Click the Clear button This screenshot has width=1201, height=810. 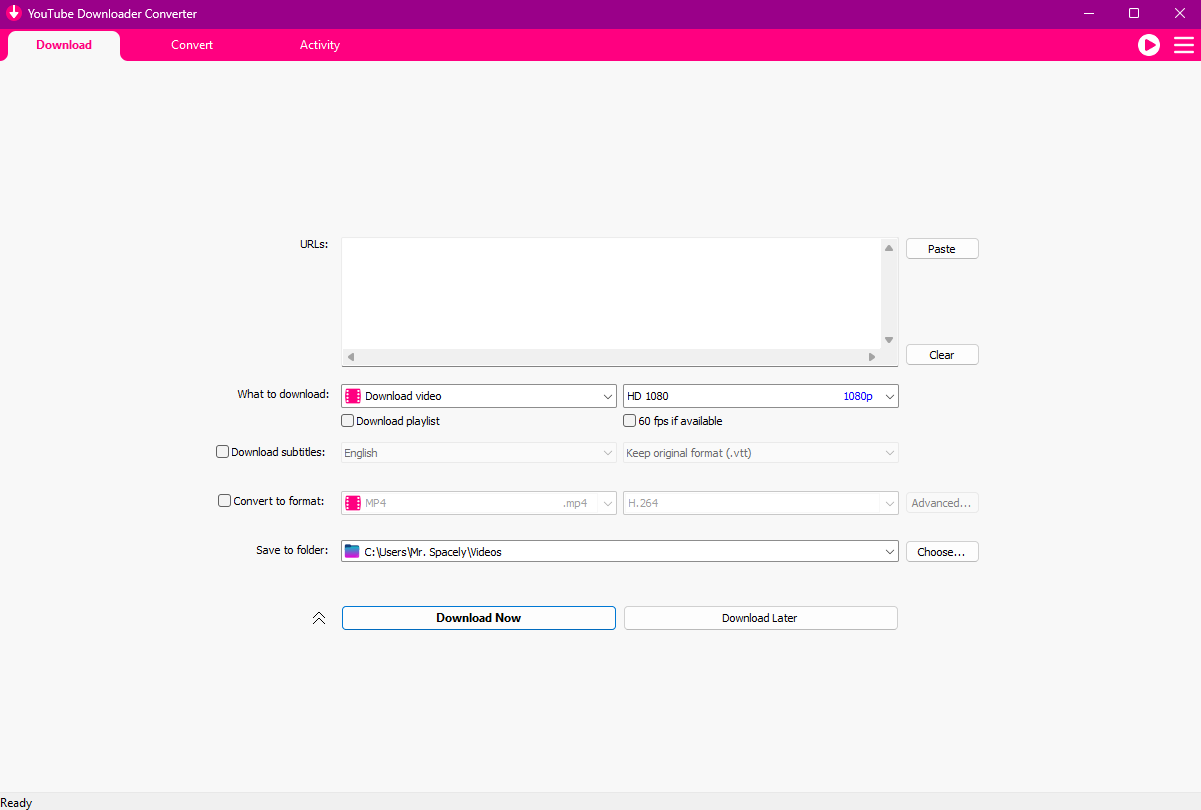(942, 355)
